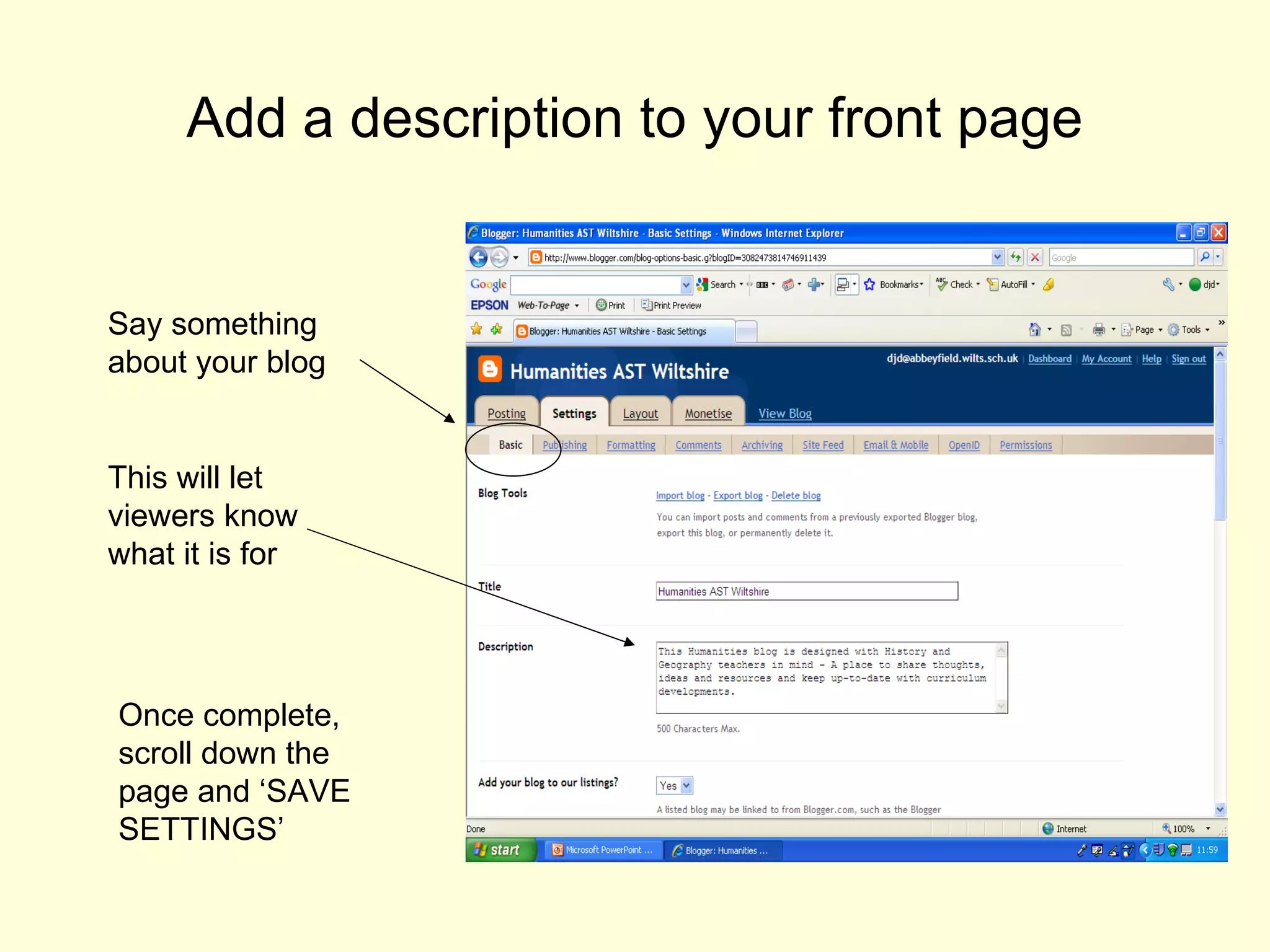Open the Site Feed sub-tab
This screenshot has height=952, width=1270.
click(x=823, y=445)
